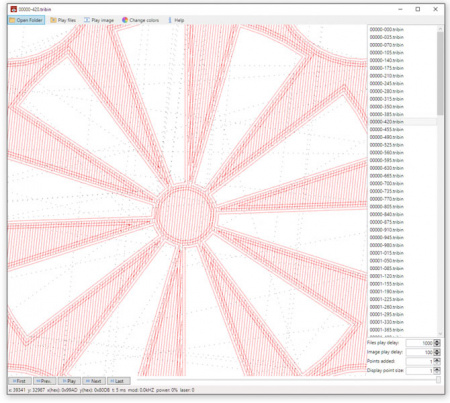This screenshot has width=450, height=403.
Task: Click the Play image toolbar icon
Action: 87,20
